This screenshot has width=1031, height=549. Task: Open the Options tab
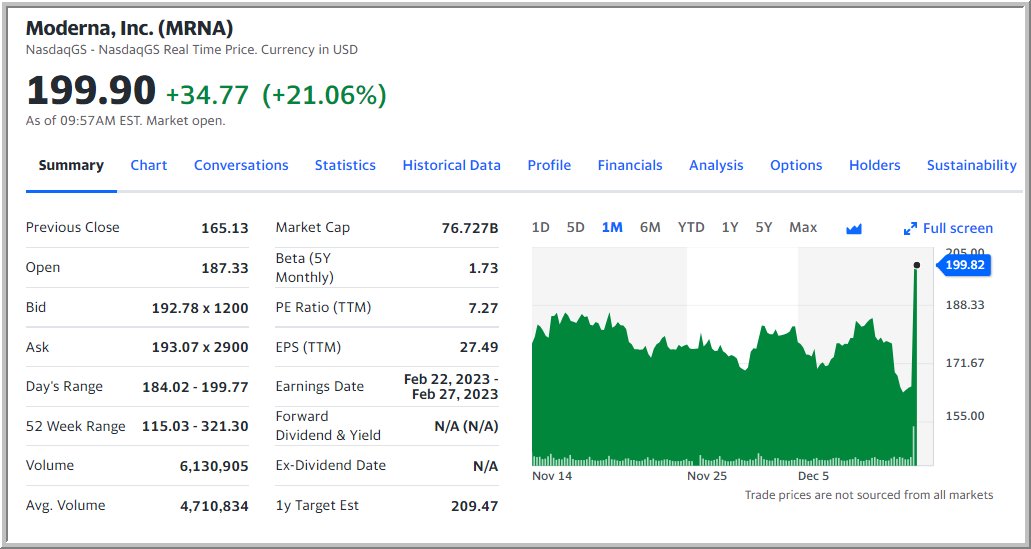click(796, 166)
